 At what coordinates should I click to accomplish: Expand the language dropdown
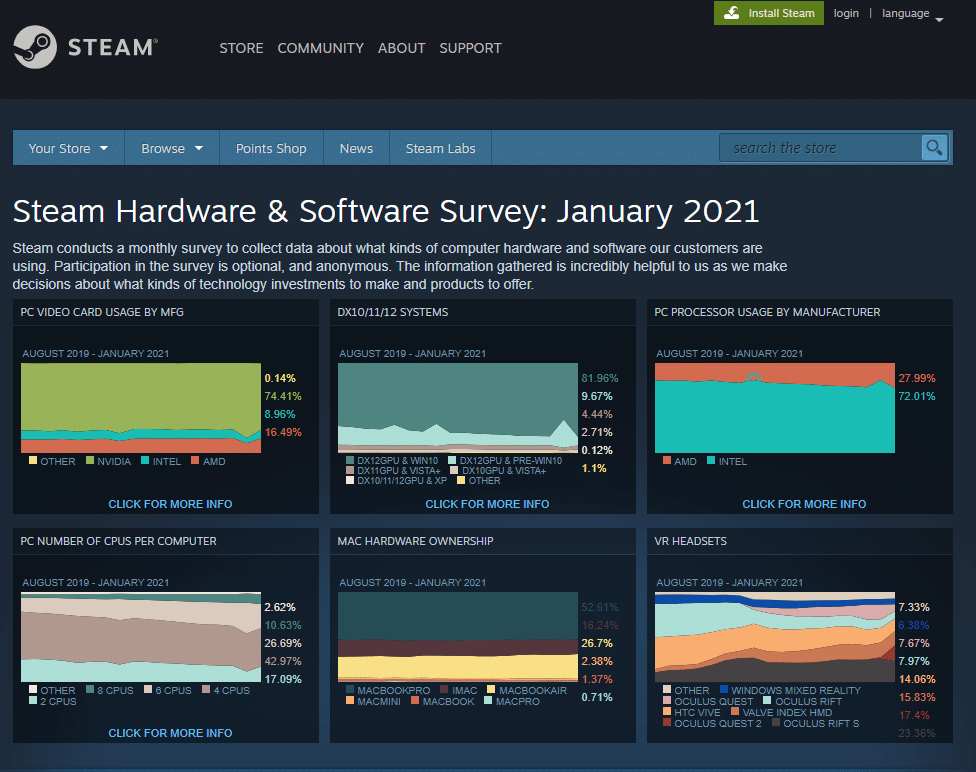tap(913, 14)
